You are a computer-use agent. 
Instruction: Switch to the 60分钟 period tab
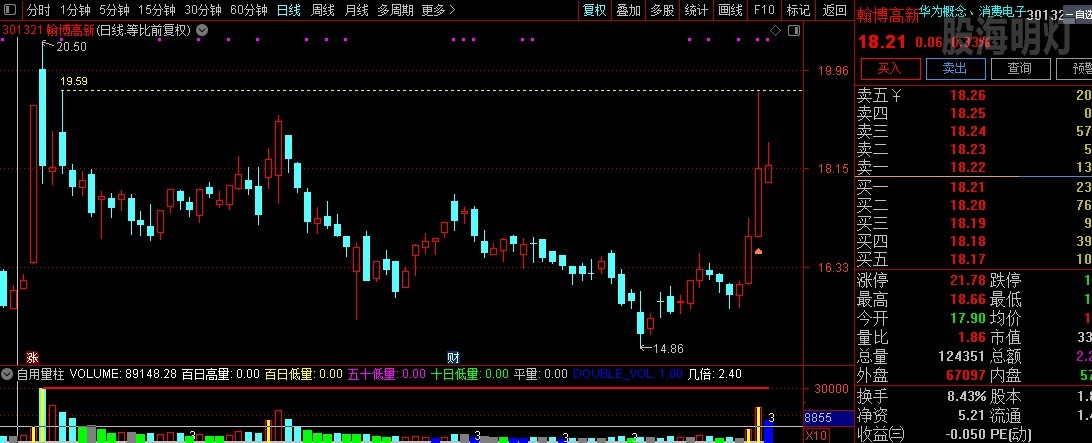248,11
